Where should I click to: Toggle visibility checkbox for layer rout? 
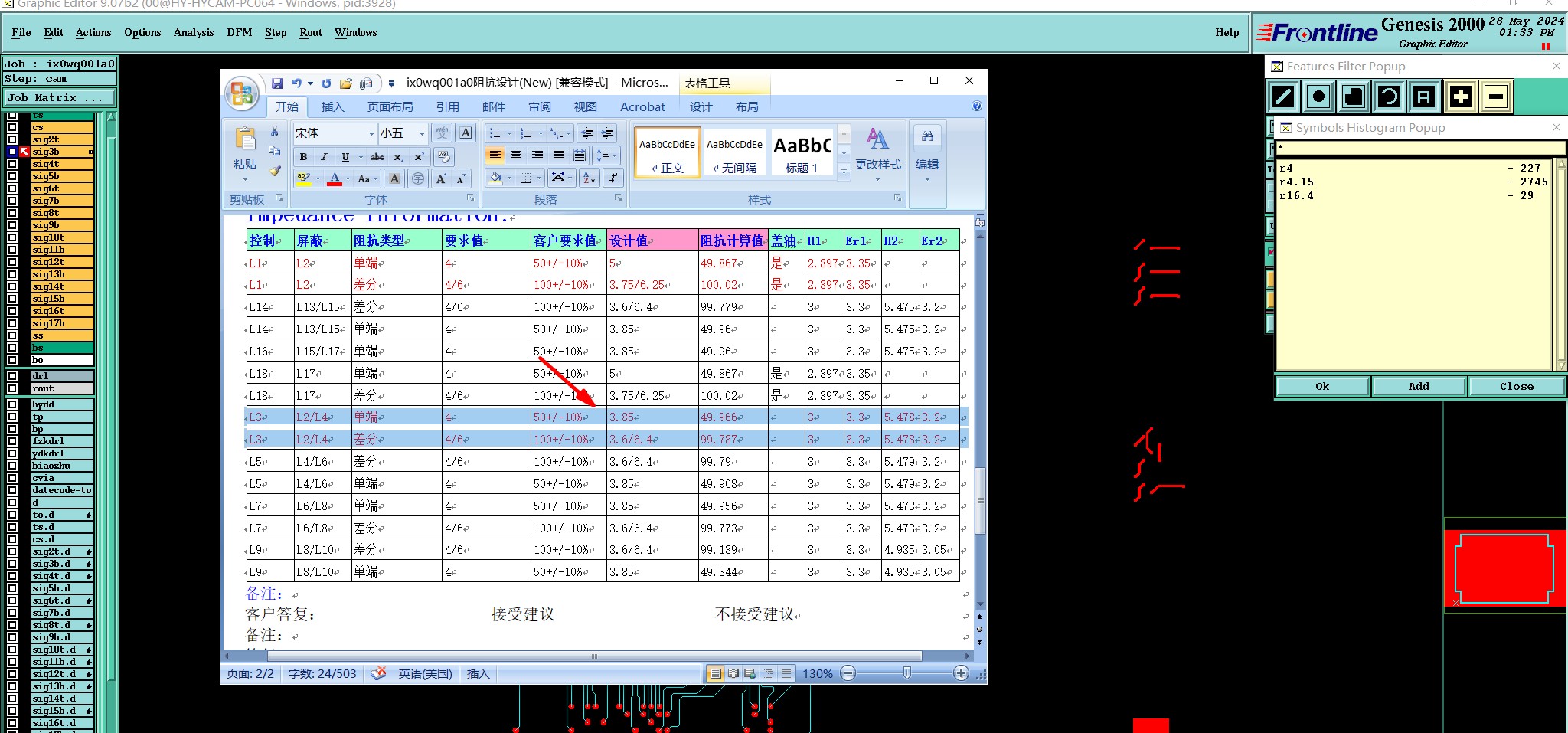[12, 388]
